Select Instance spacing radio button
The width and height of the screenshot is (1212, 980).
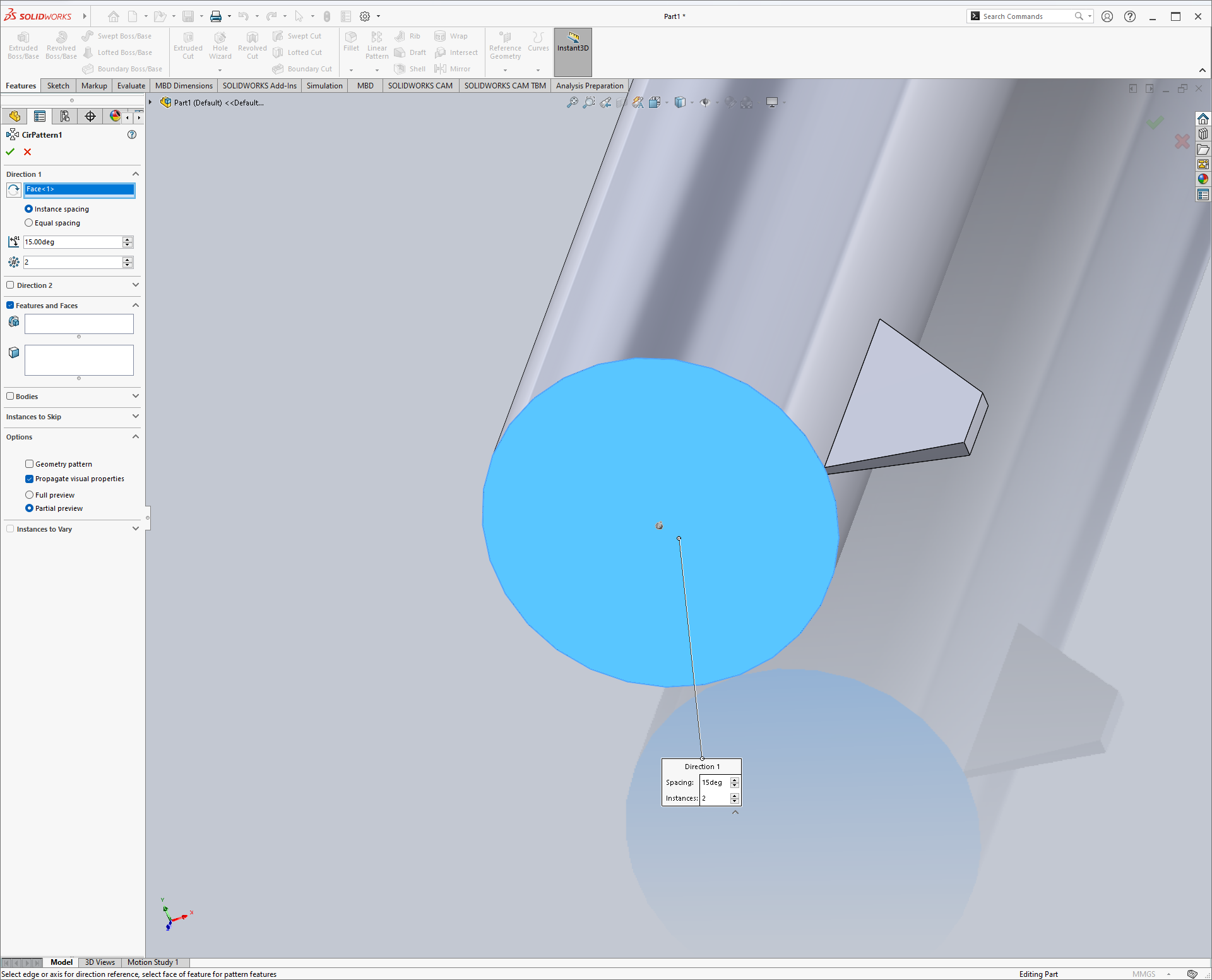pos(28,209)
